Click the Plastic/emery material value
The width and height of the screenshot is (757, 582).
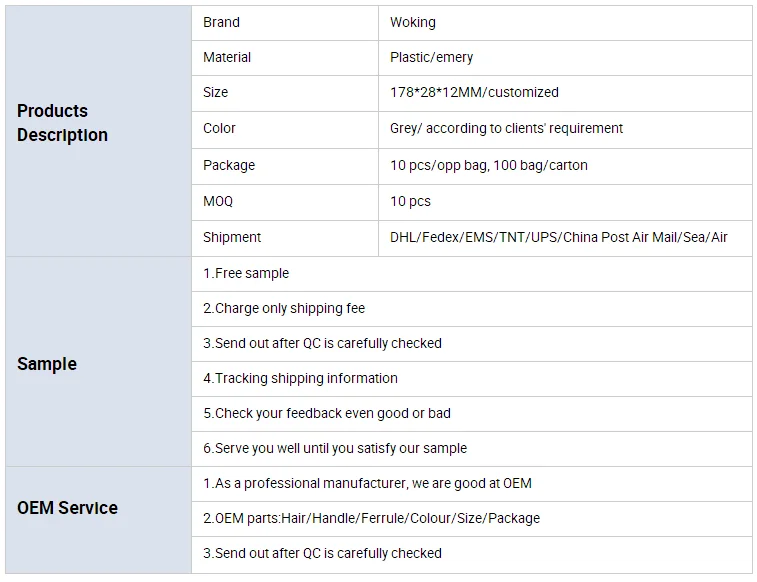[x=432, y=57]
